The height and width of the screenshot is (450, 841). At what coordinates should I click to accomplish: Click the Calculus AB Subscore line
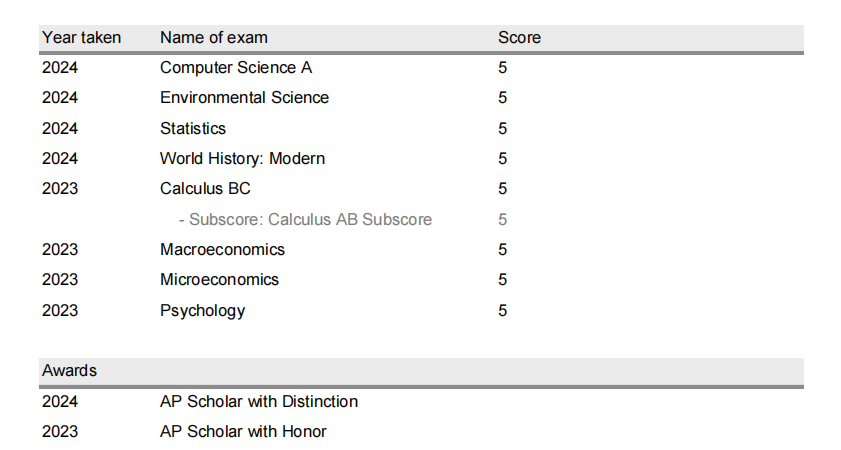[305, 219]
